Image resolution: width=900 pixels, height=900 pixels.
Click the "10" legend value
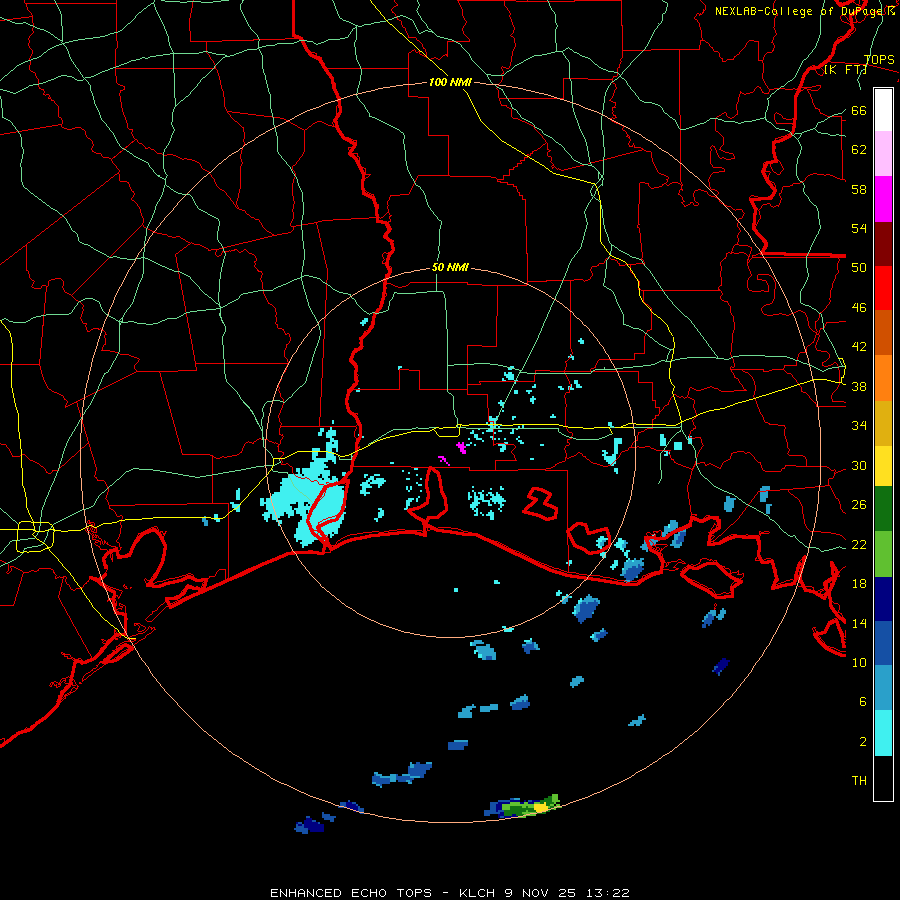tap(859, 662)
